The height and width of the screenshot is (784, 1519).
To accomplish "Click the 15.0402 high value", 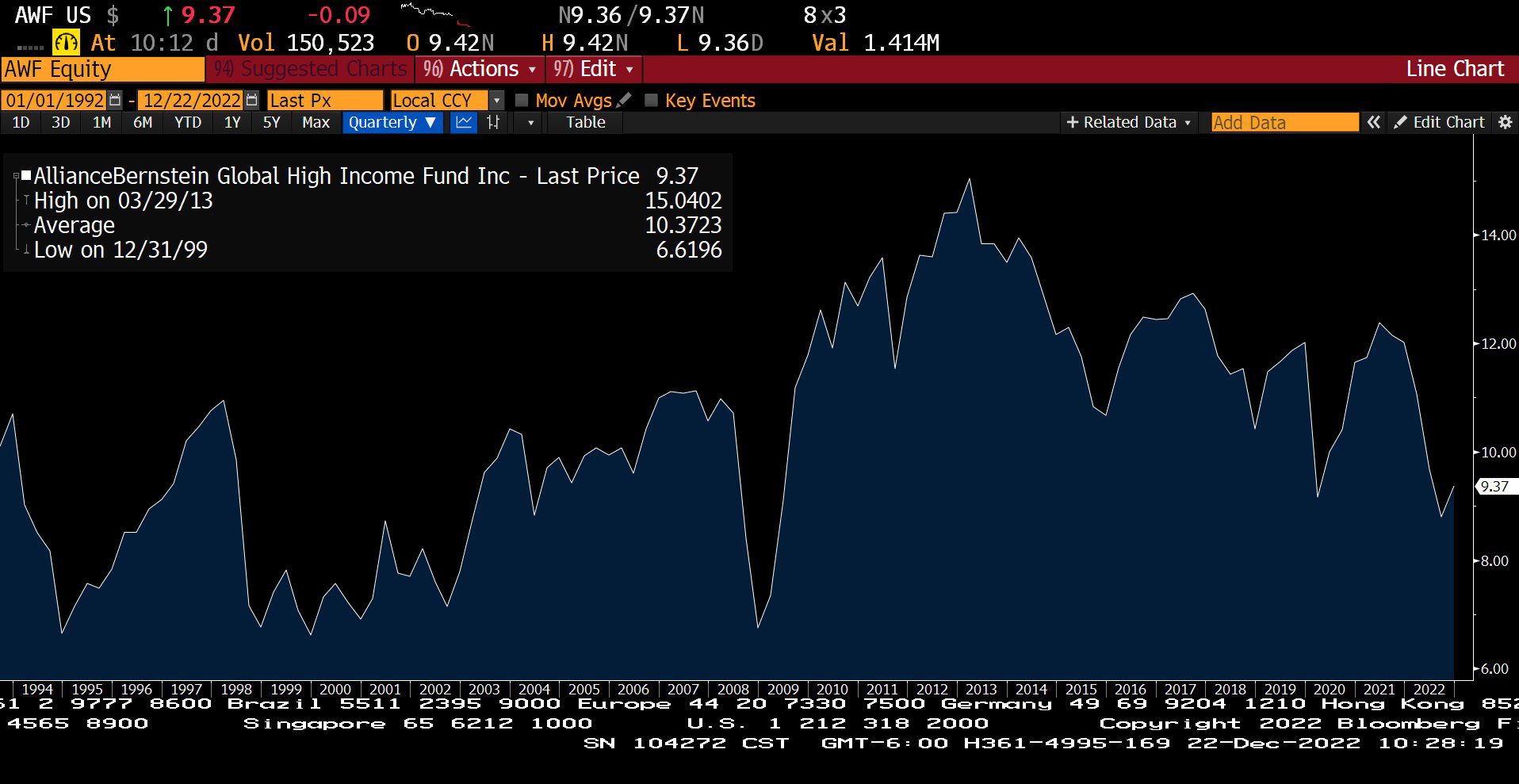I will 683,201.
